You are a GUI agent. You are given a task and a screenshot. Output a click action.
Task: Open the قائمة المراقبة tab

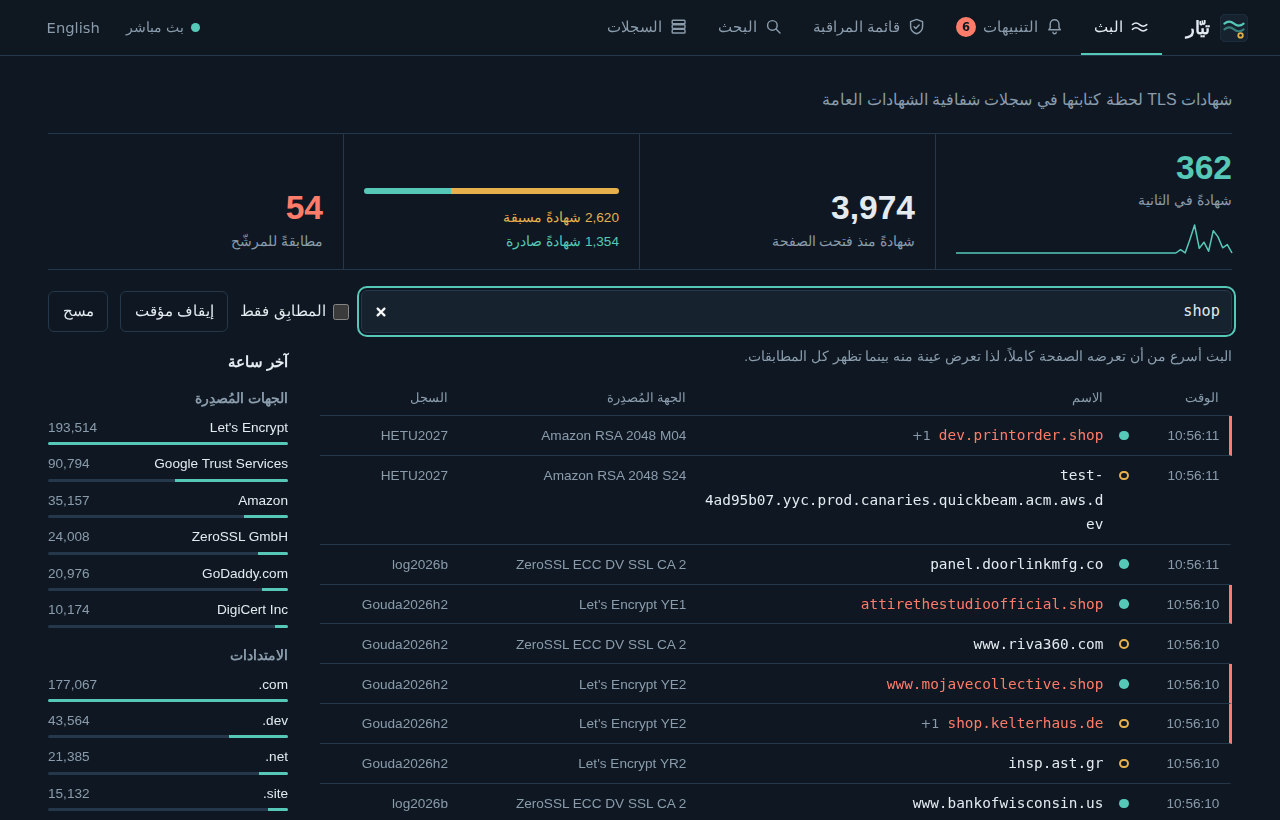pyautogui.click(x=868, y=27)
